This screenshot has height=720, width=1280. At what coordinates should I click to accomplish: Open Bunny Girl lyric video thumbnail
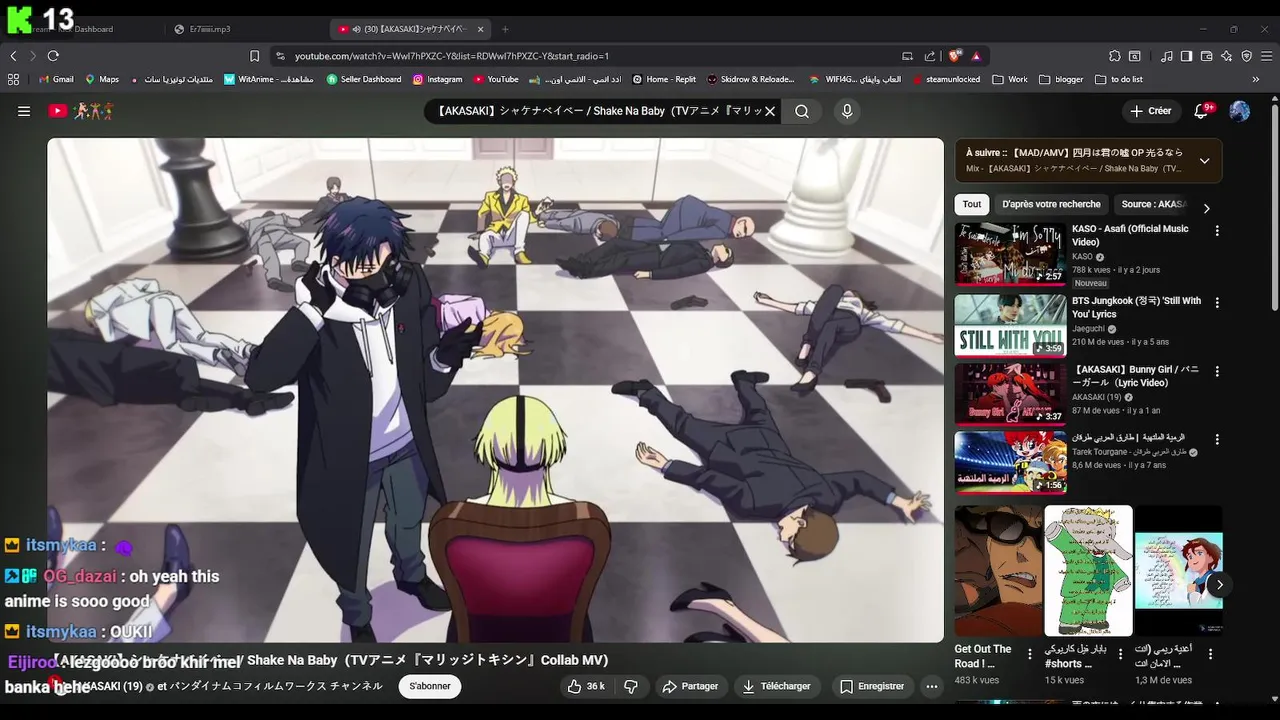(x=1010, y=394)
